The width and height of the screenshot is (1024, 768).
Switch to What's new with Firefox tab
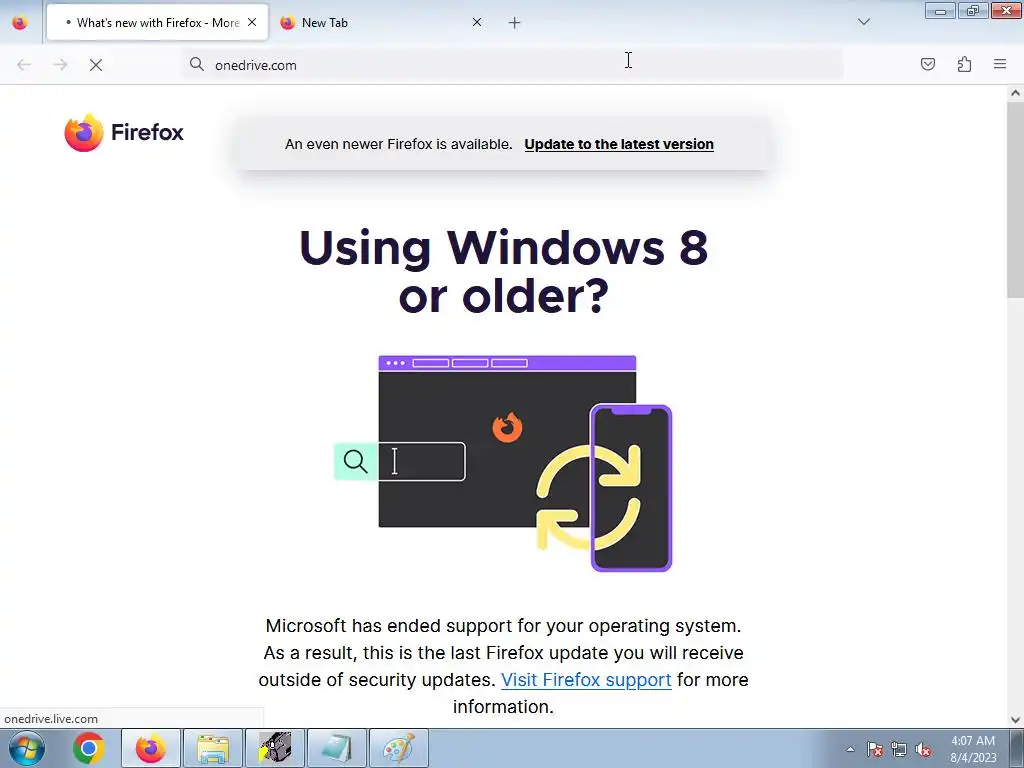coord(157,23)
